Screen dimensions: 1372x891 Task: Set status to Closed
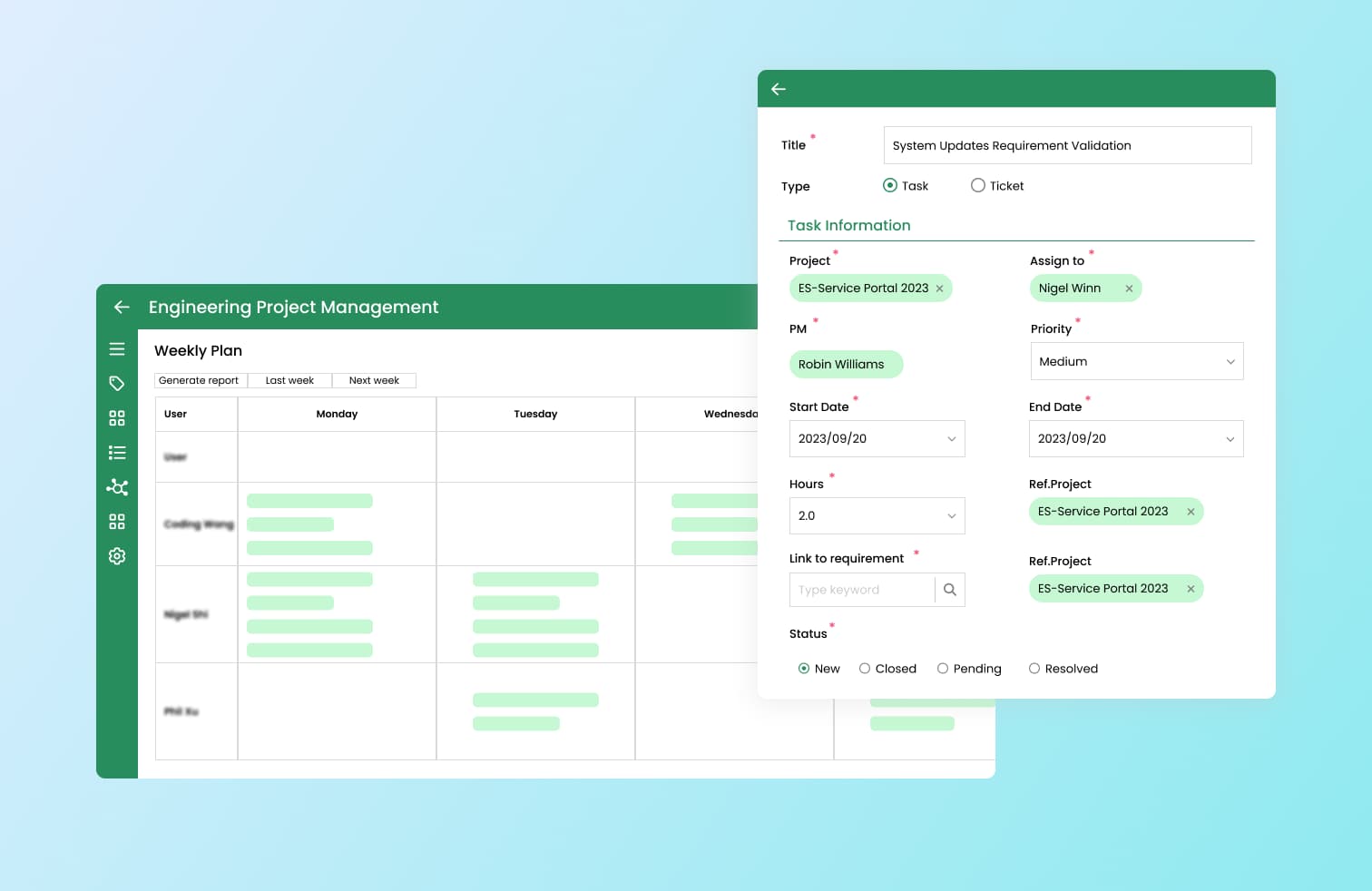(865, 669)
